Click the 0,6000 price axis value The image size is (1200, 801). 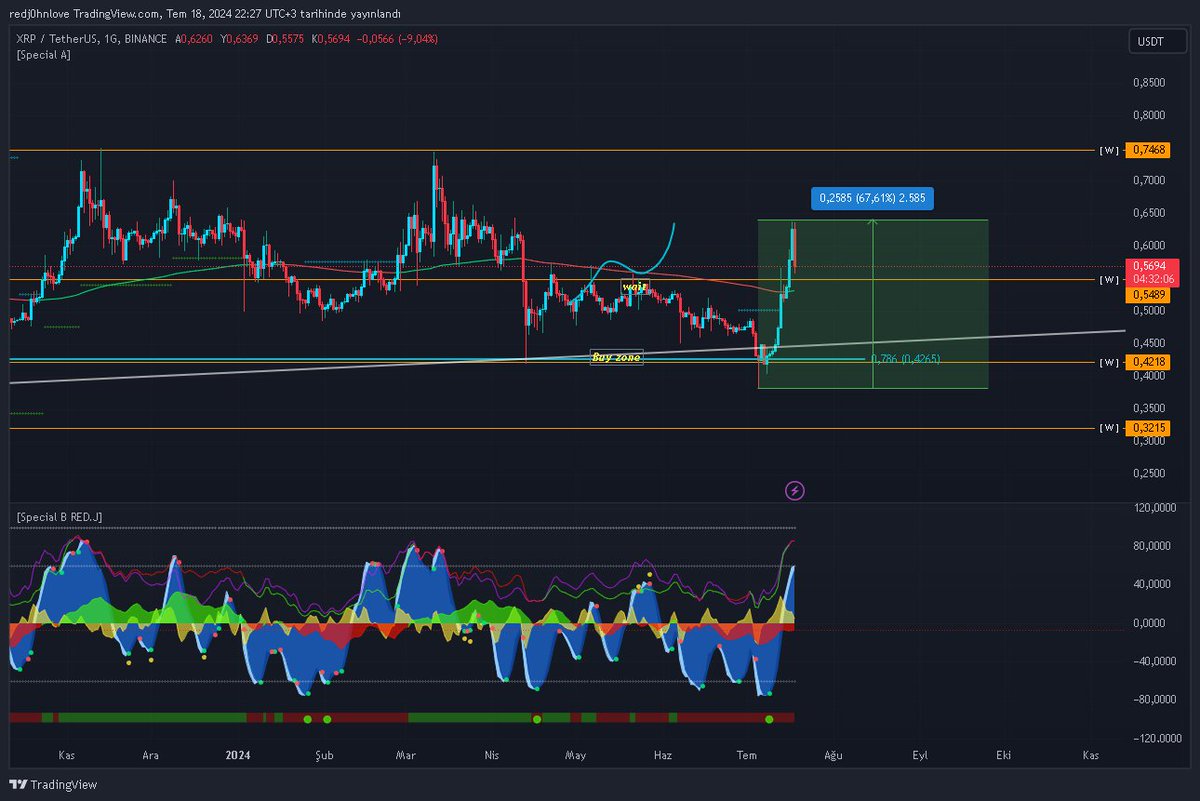(x=1150, y=245)
